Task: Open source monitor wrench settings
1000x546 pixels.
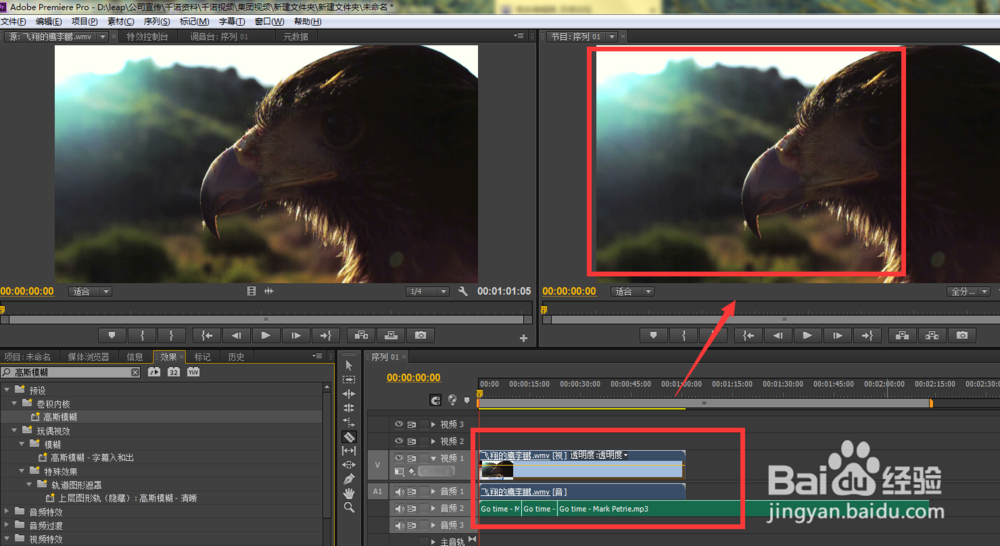Action: tap(463, 291)
